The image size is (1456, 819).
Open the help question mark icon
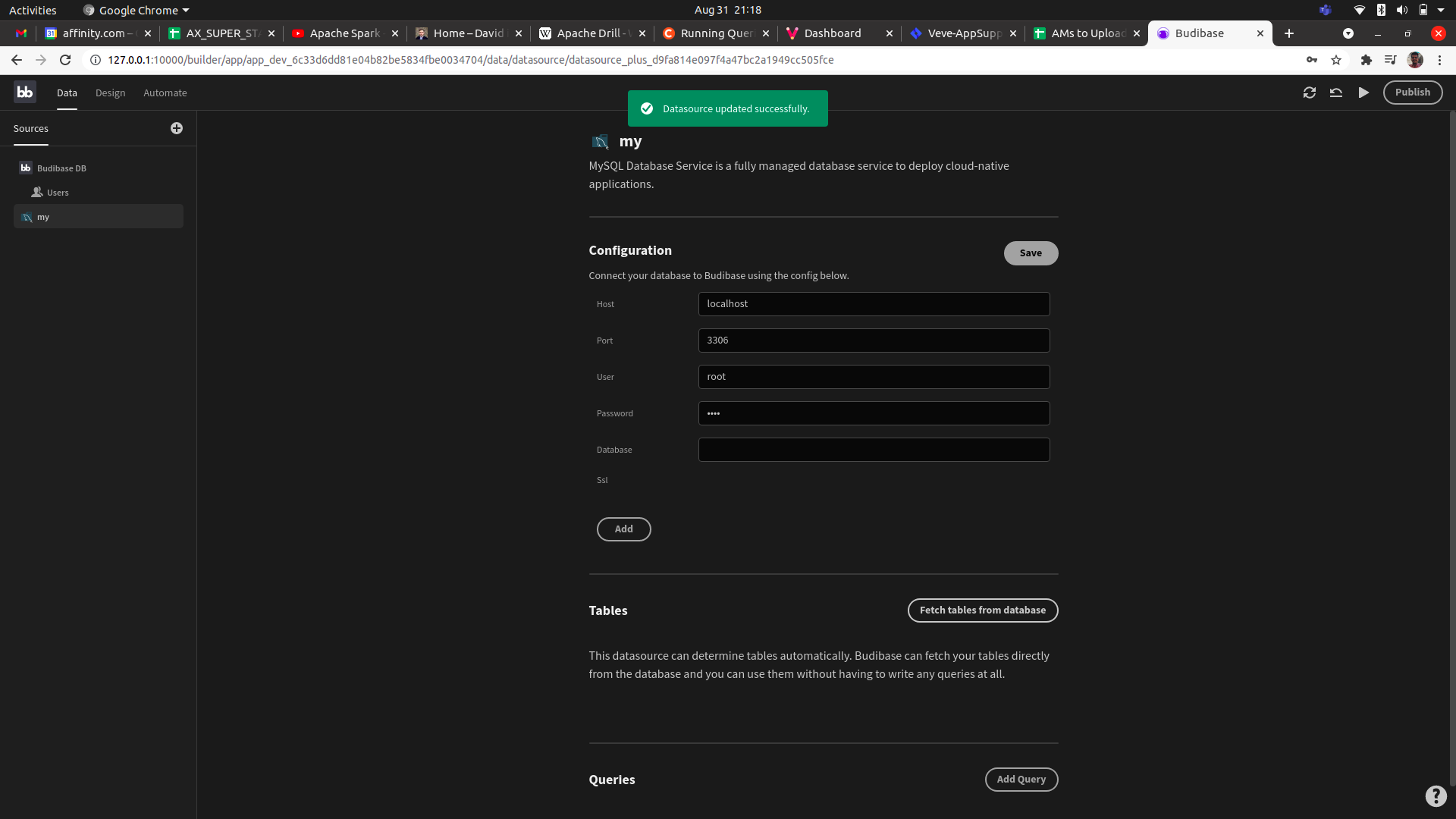click(x=1436, y=795)
